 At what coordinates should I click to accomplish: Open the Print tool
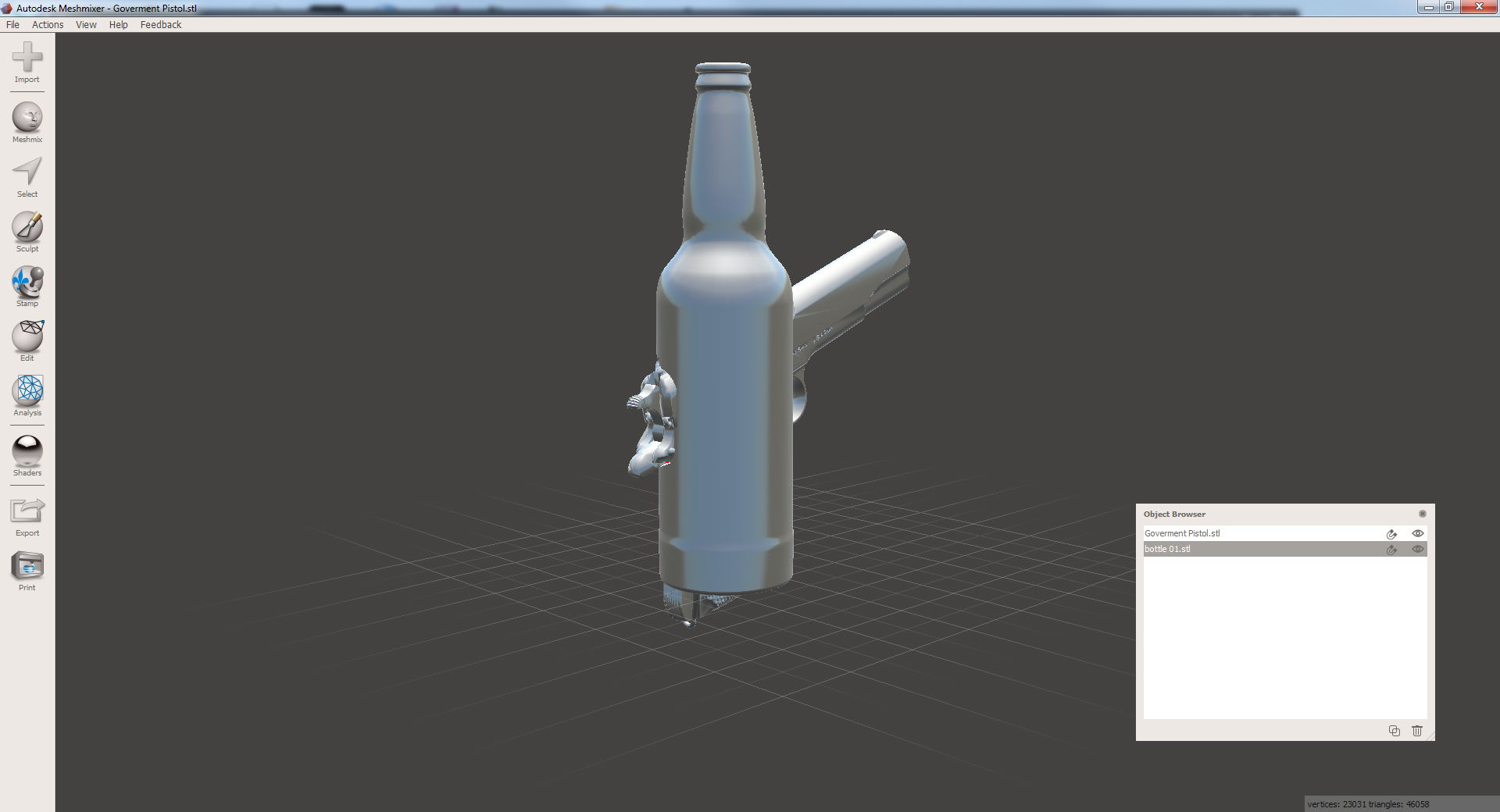pyautogui.click(x=27, y=571)
